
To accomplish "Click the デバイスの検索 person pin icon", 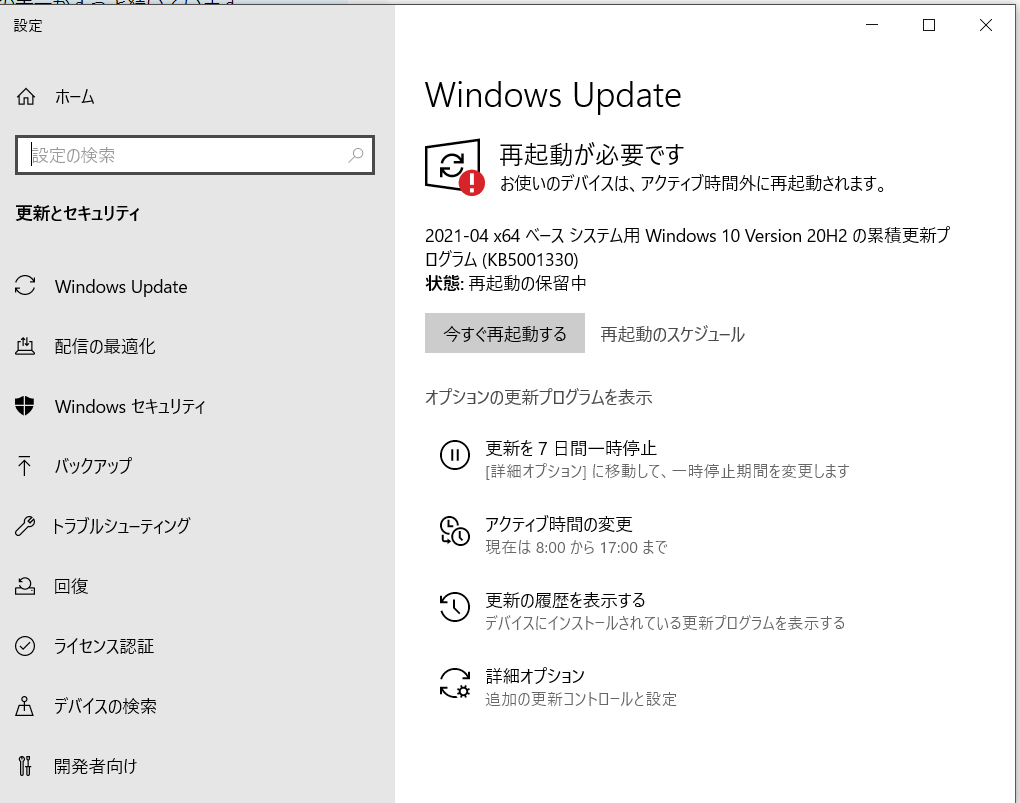I will 25,706.
